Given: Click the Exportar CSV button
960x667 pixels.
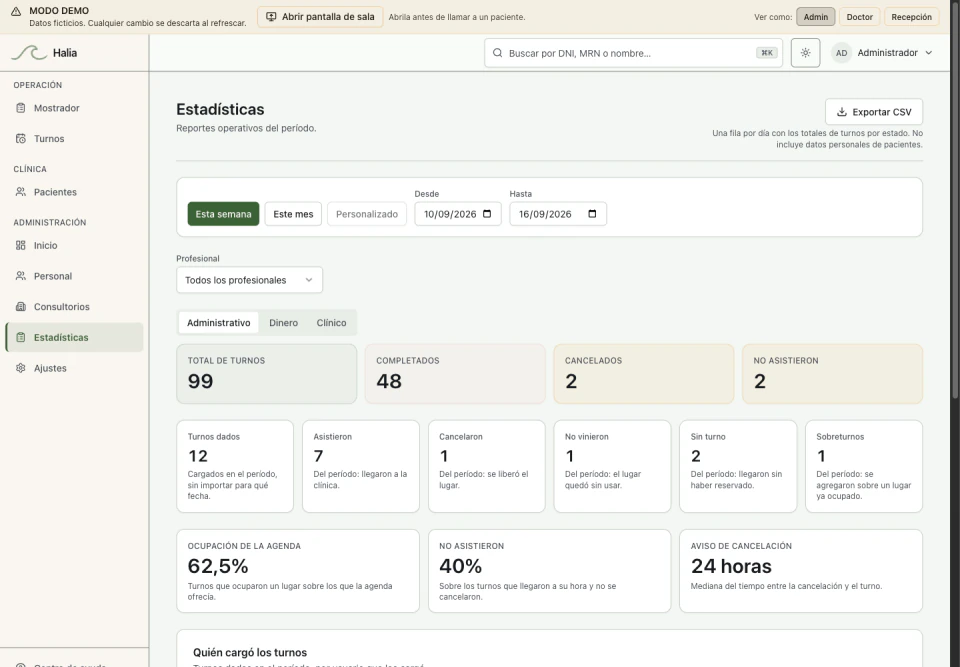Looking at the screenshot, I should 874,112.
